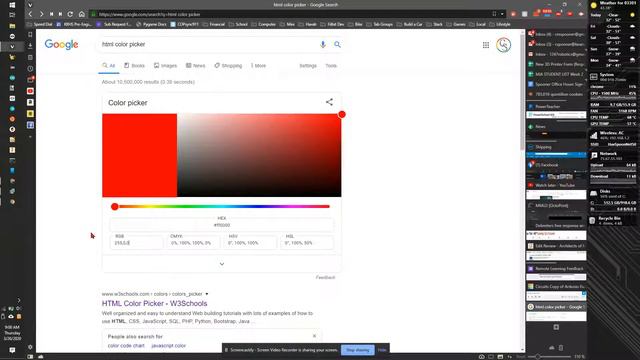Viewport: 640px width, 360px height.
Task: Click the HSL value field
Action: click(307, 243)
